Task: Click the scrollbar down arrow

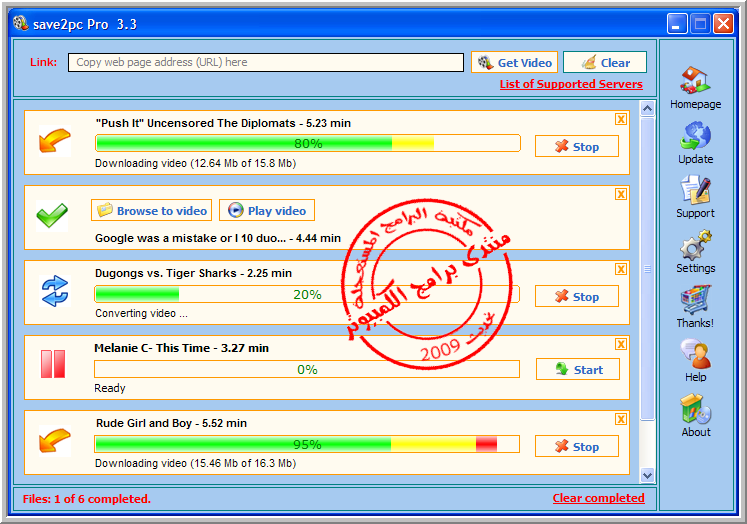Action: coord(647,475)
